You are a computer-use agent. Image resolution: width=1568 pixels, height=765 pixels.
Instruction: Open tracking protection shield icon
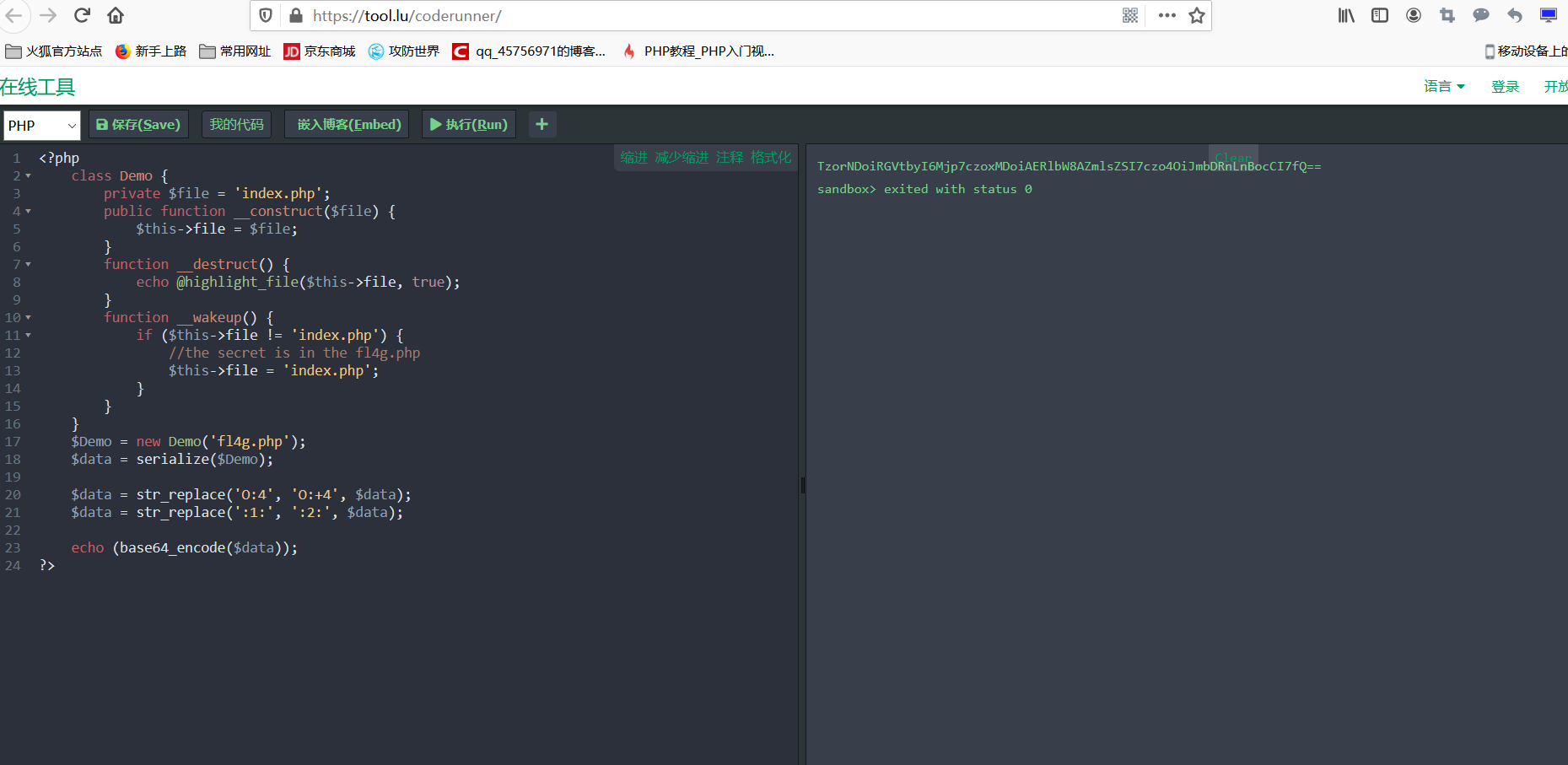266,15
